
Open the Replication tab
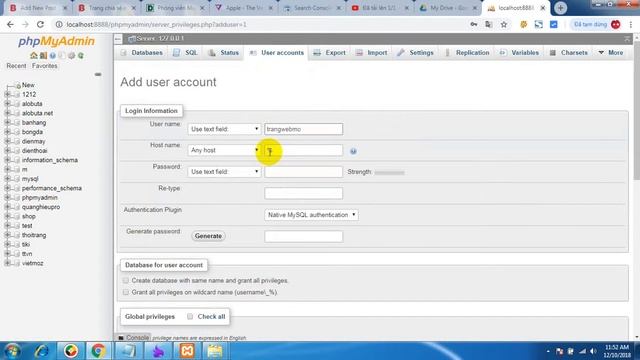467,53
